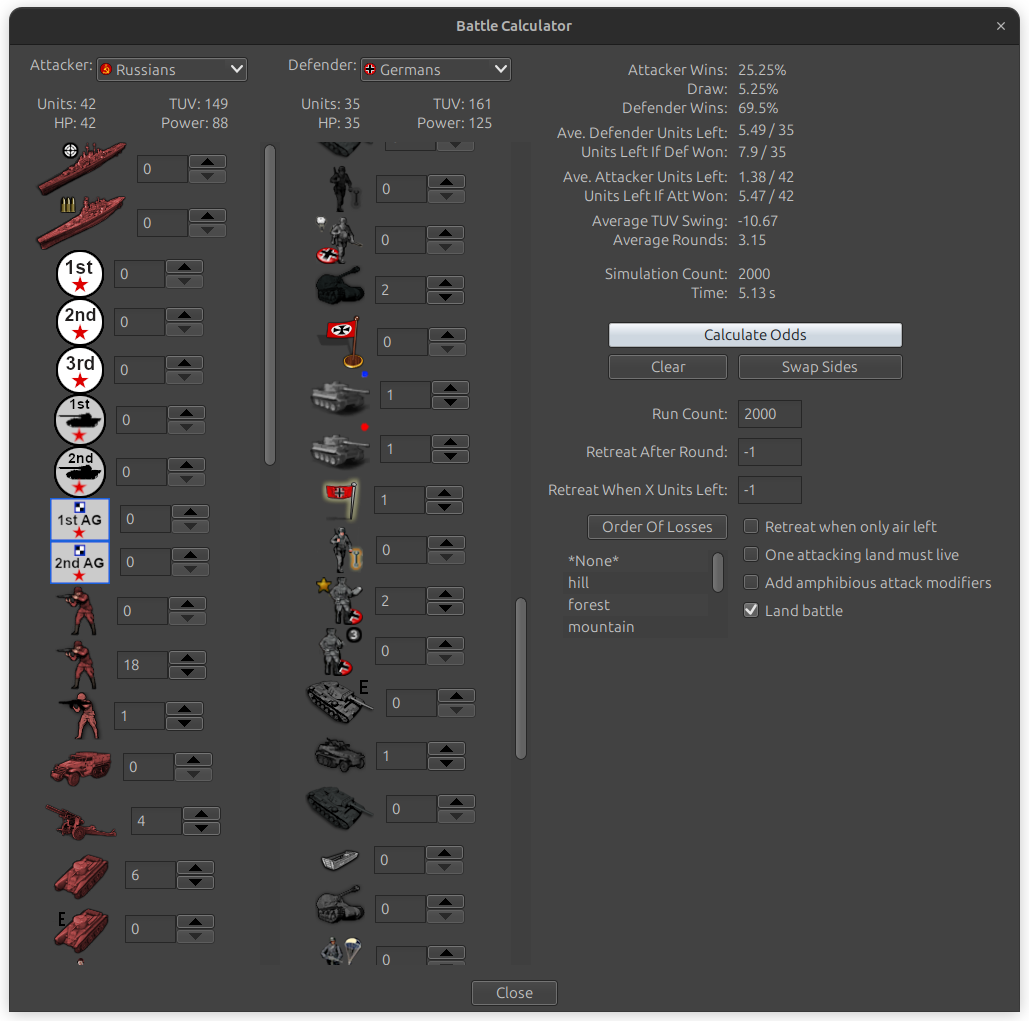
Task: Open the Defender nation dropdown showing Germans
Action: [x=435, y=69]
